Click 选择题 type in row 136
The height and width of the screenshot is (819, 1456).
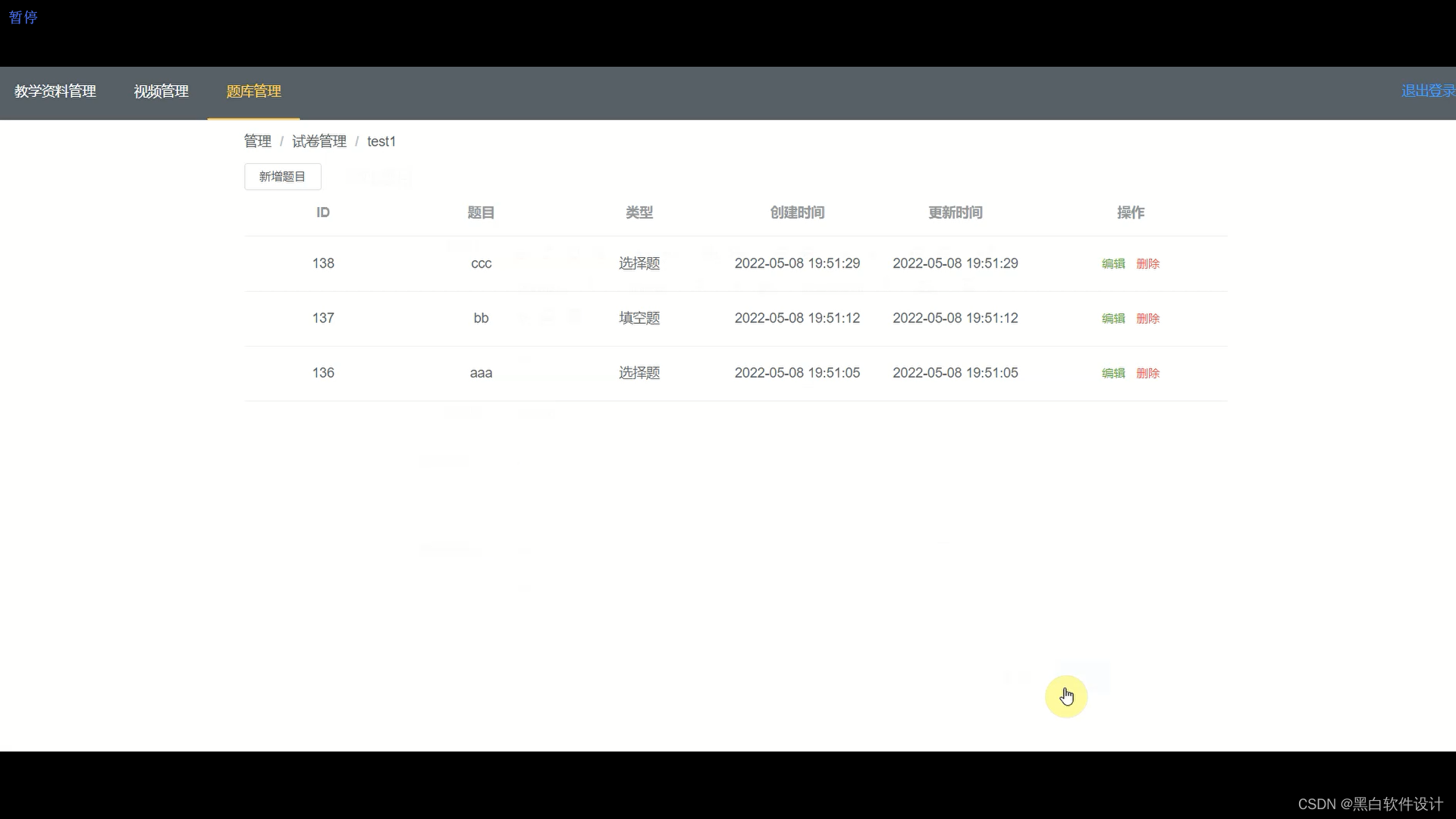tap(639, 372)
